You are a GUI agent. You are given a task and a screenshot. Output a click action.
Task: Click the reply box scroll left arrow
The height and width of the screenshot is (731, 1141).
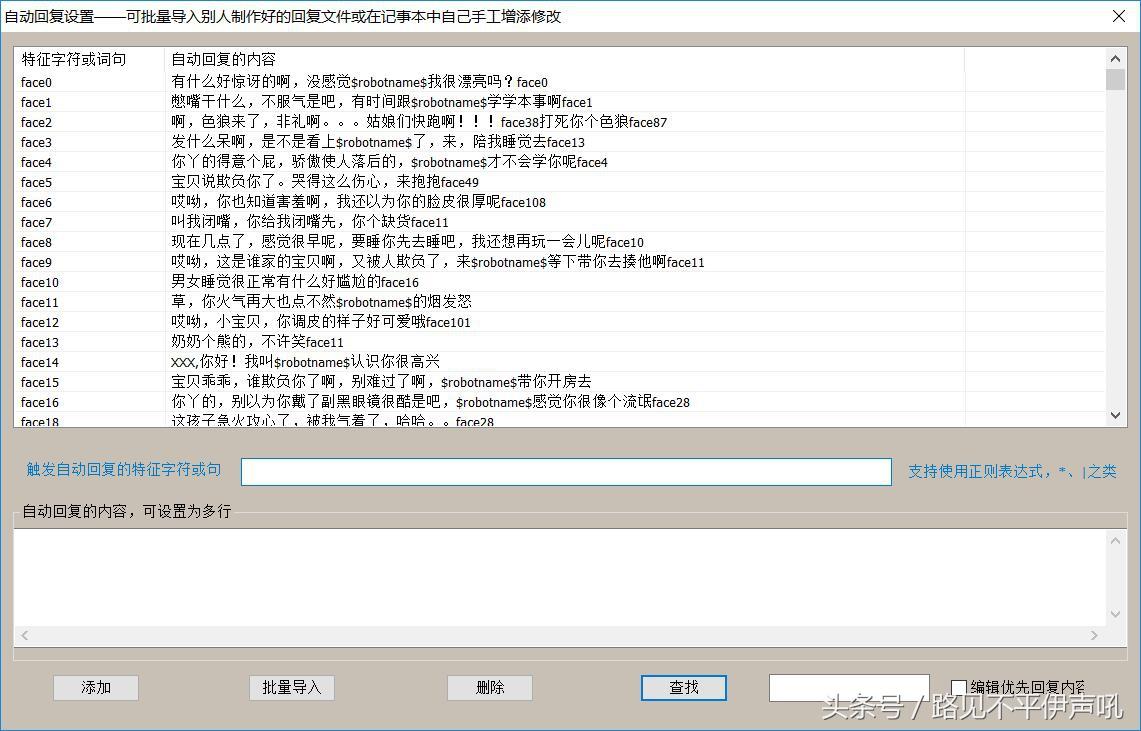pyautogui.click(x=25, y=636)
